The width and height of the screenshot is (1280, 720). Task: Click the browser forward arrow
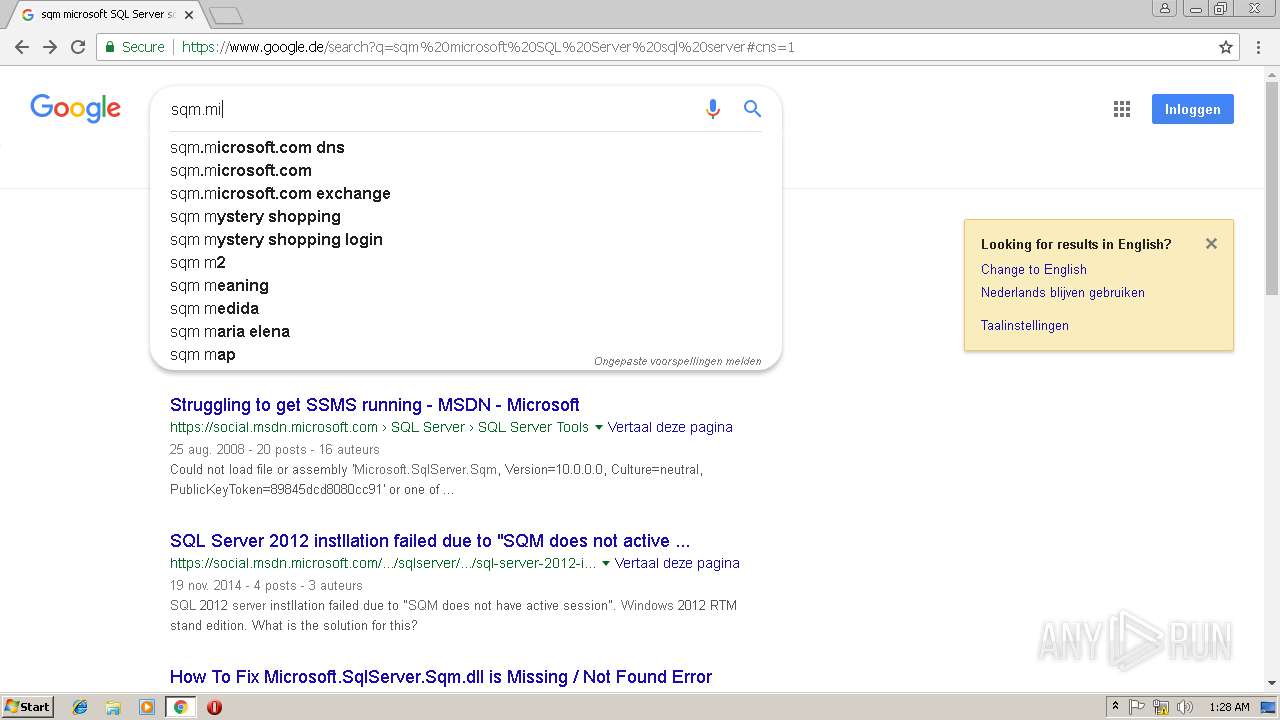click(x=50, y=47)
